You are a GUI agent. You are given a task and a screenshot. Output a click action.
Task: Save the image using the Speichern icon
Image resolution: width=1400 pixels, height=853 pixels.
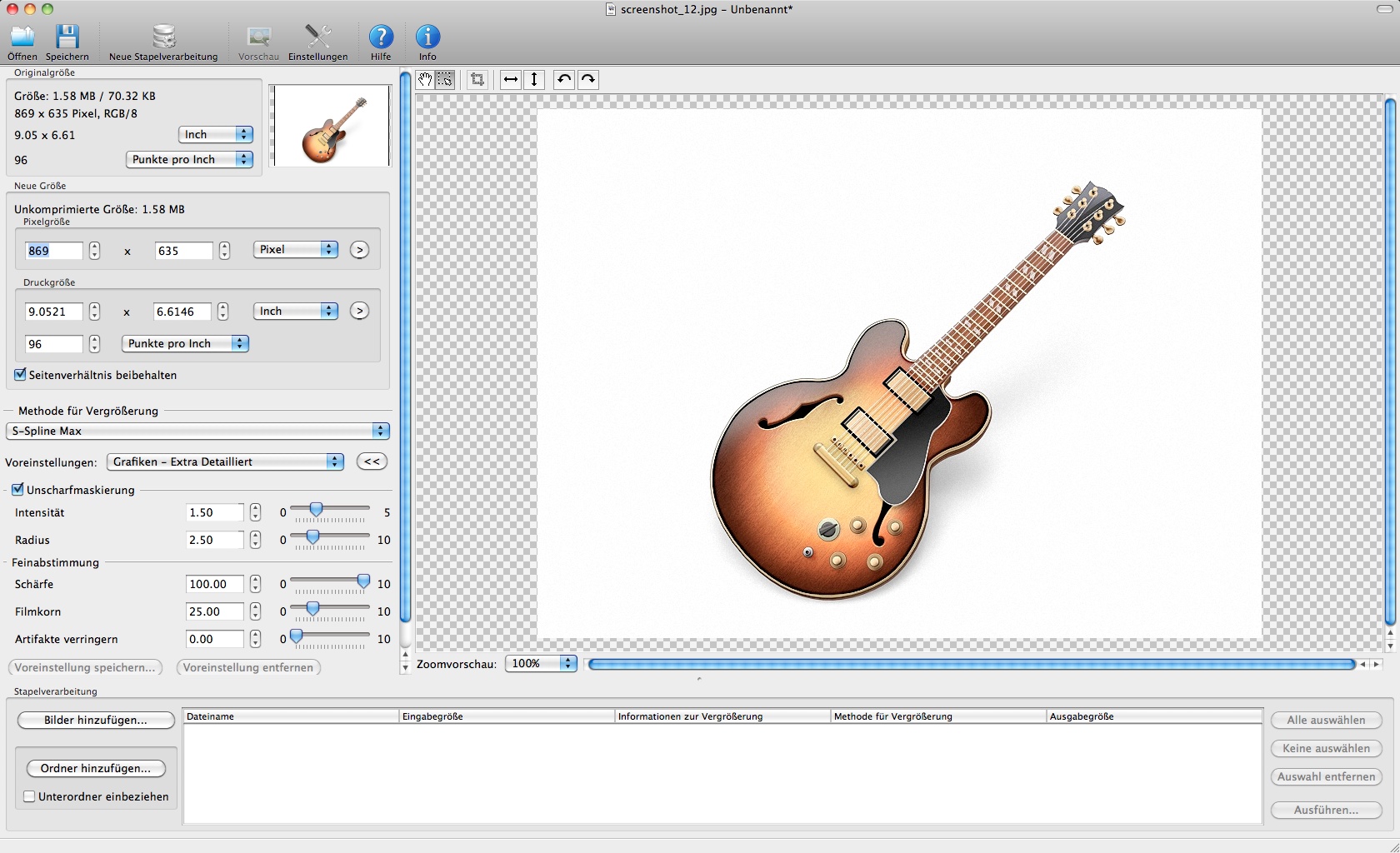[67, 37]
